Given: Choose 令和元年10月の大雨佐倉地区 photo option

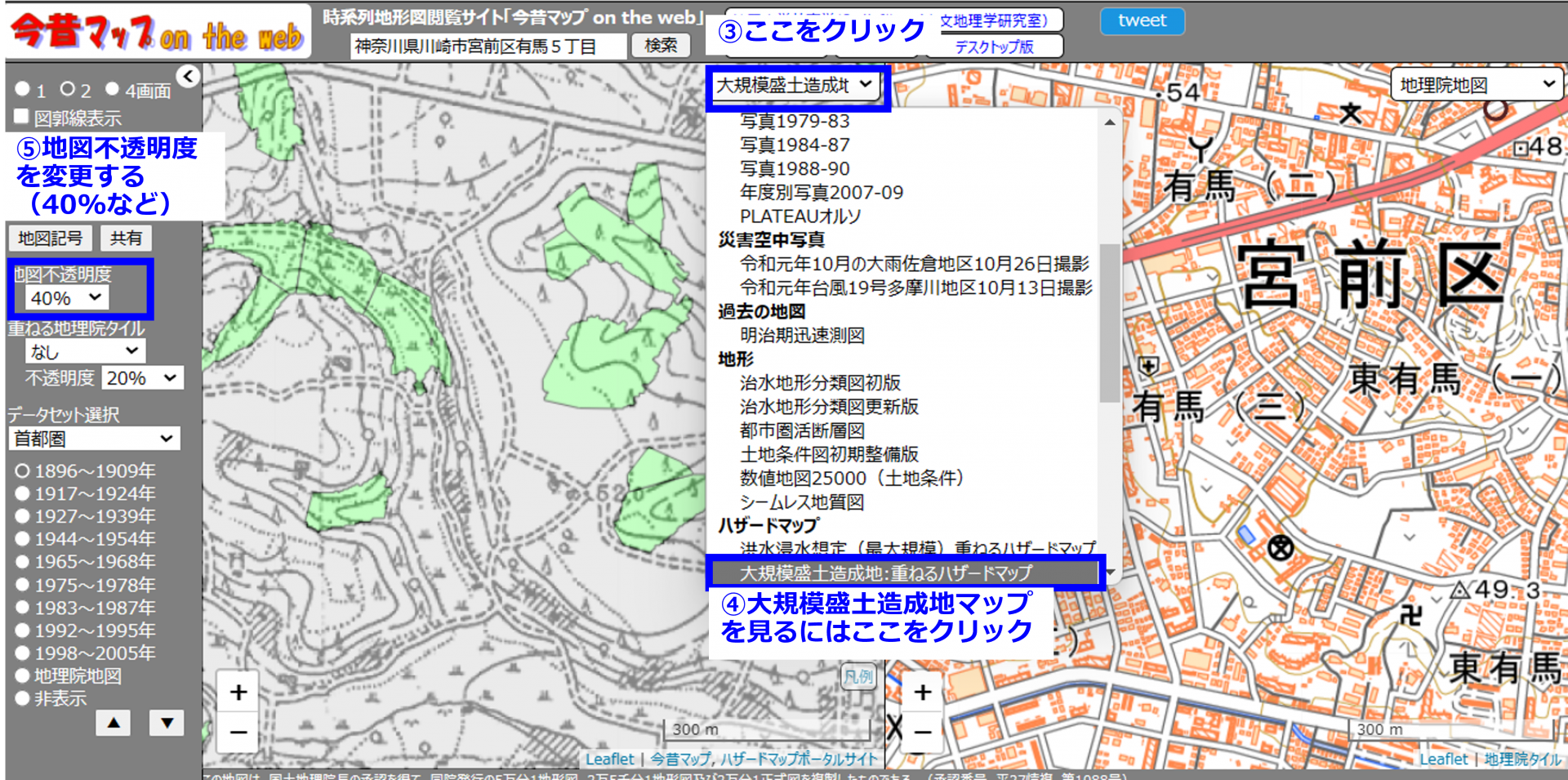Looking at the screenshot, I should tap(915, 264).
